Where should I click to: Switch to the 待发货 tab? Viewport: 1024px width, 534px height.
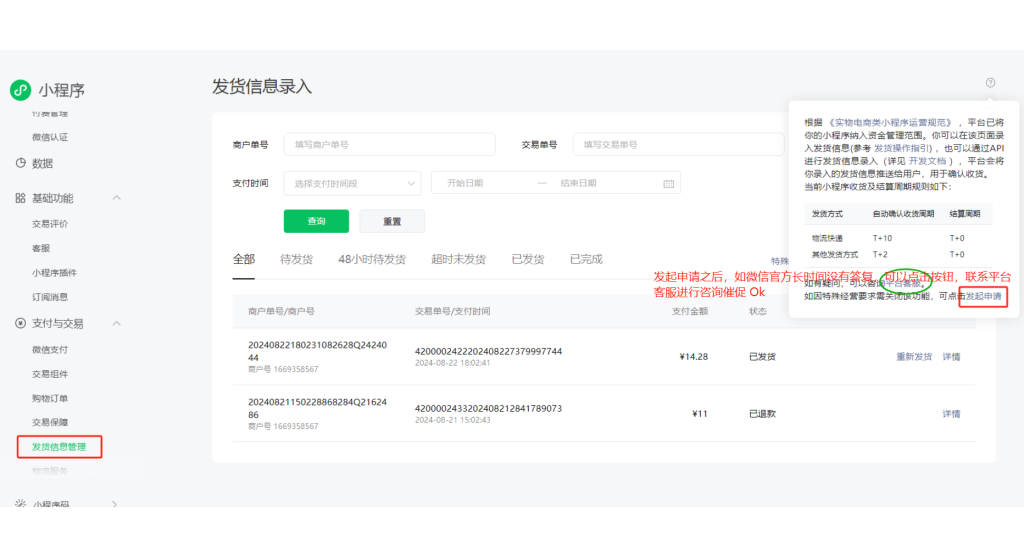point(296,259)
